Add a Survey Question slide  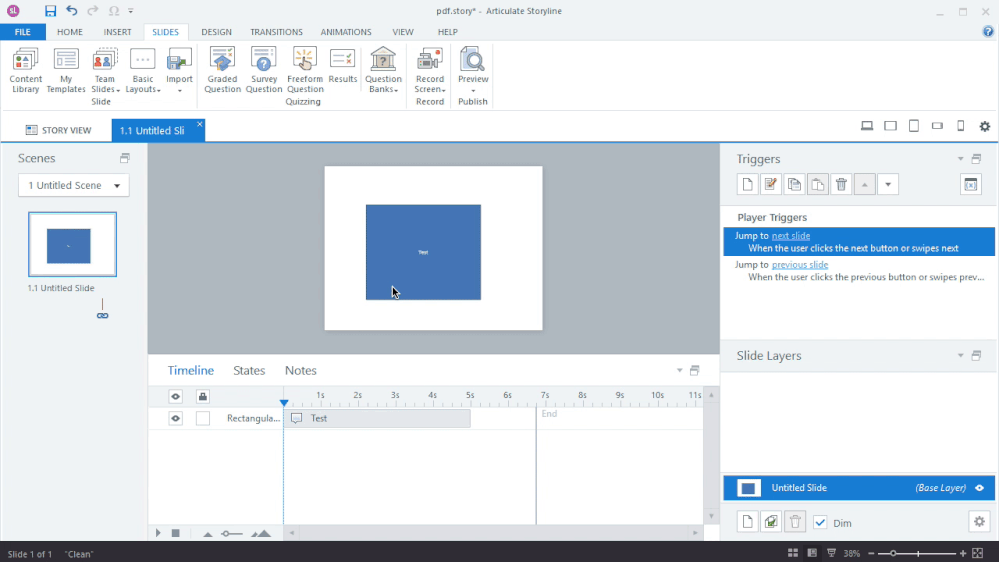click(264, 70)
